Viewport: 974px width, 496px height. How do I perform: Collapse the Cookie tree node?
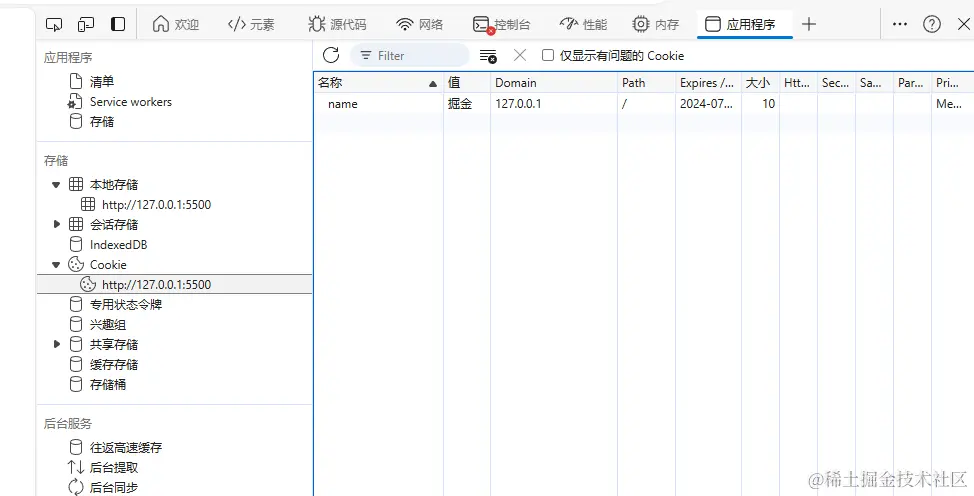tap(56, 265)
